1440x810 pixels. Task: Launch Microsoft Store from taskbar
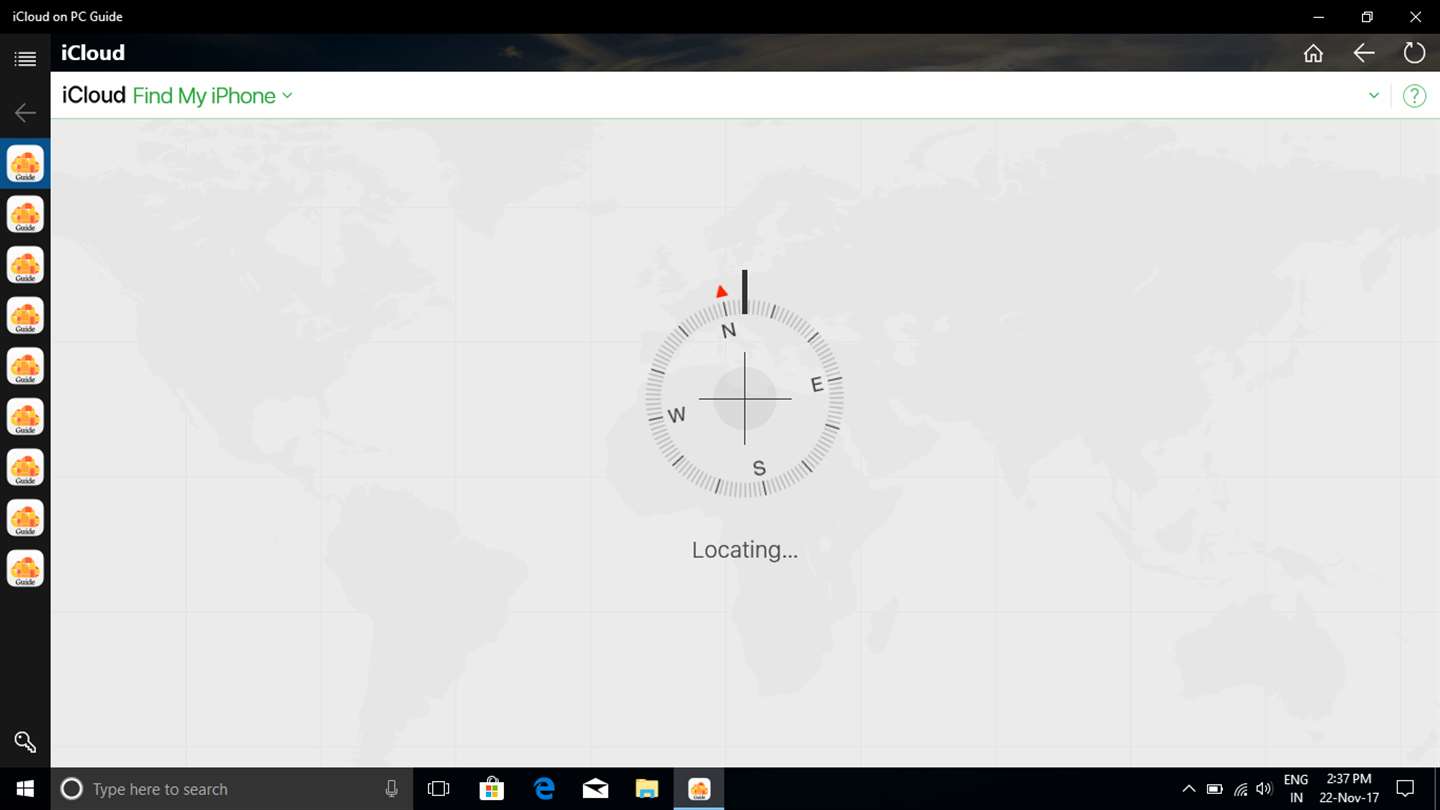click(491, 789)
